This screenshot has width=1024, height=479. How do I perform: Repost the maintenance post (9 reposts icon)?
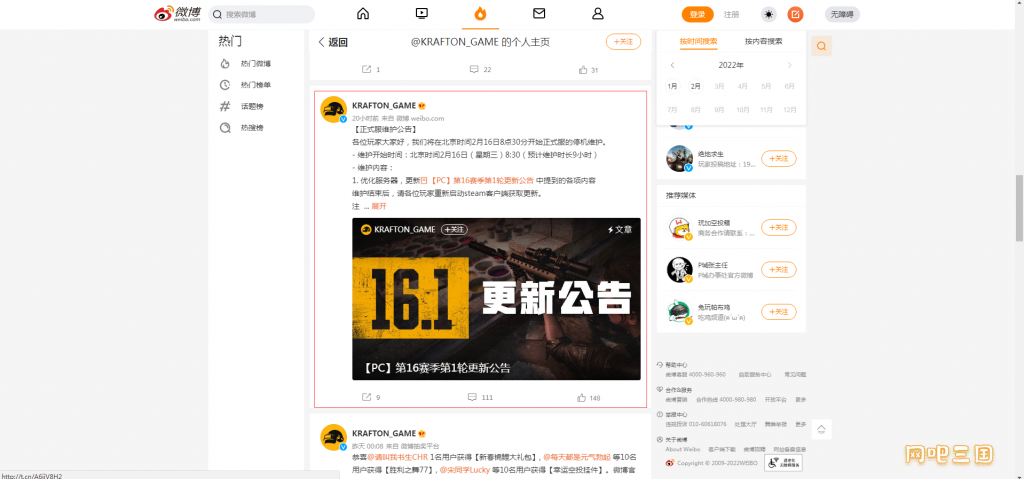367,397
